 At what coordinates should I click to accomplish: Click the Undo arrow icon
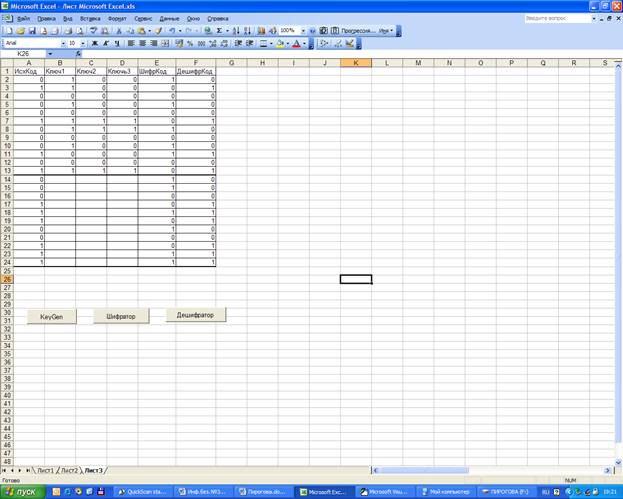point(172,31)
